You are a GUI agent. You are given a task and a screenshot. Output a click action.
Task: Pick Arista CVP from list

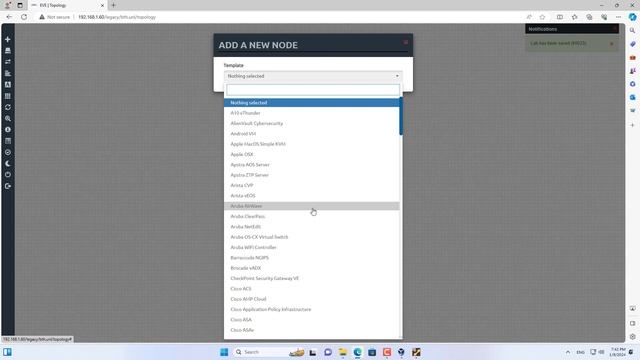[x=311, y=185]
